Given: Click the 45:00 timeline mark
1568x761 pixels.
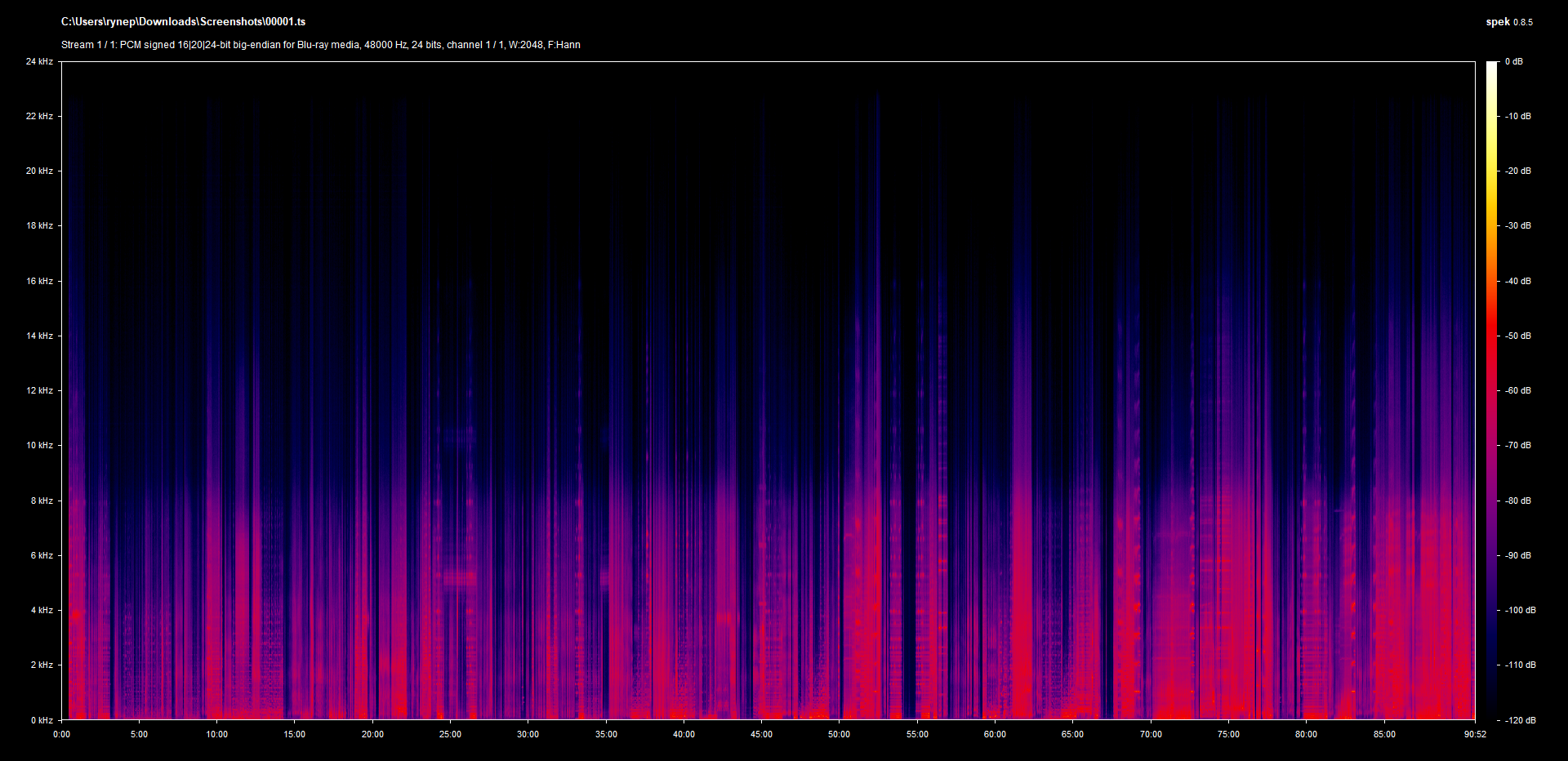Looking at the screenshot, I should 761,734.
